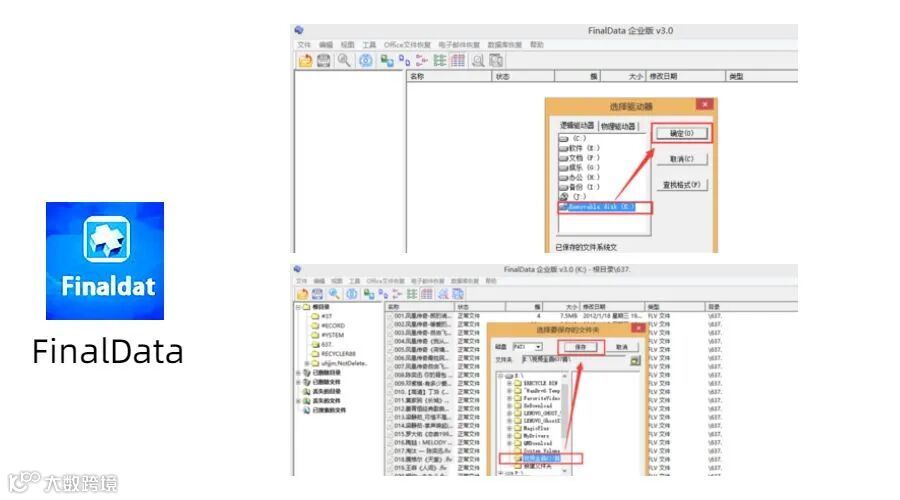
Task: Click the disk Save icon in upper window toolbar
Action: pos(324,60)
